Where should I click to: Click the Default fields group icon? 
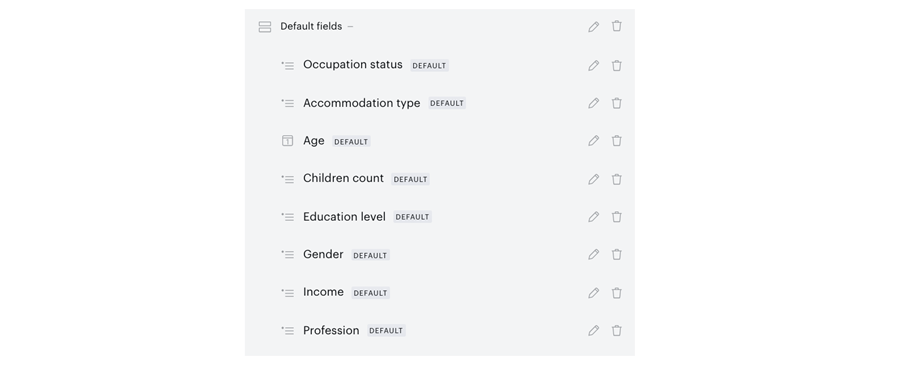coord(265,27)
